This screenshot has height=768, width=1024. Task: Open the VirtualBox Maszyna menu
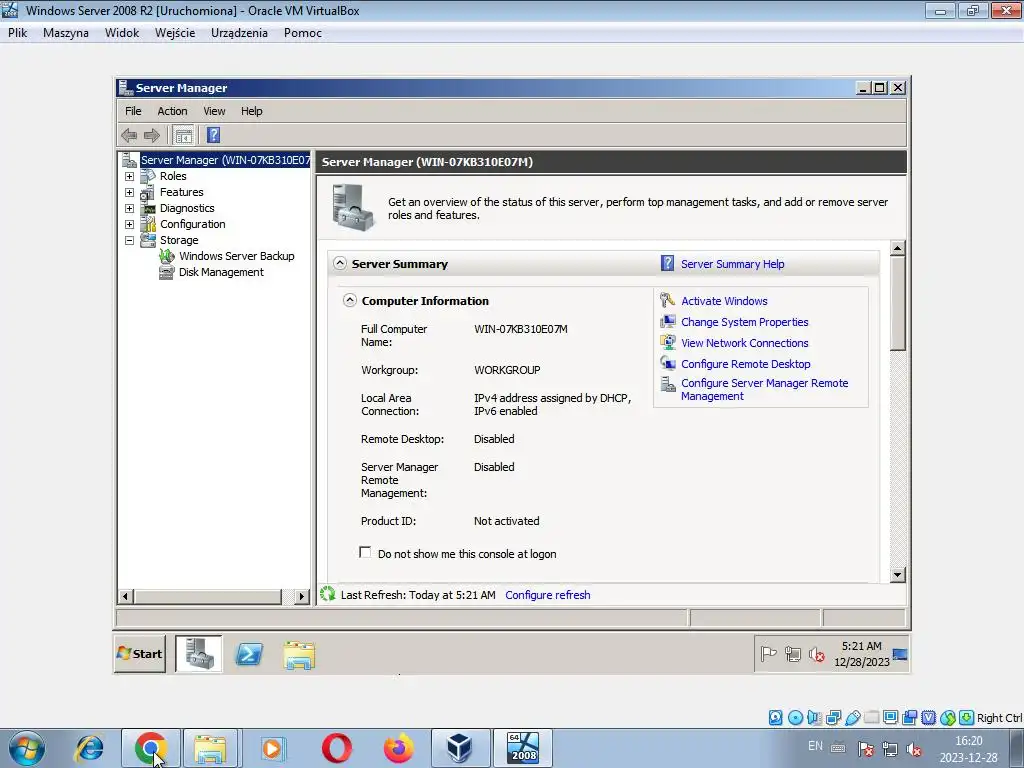click(66, 33)
